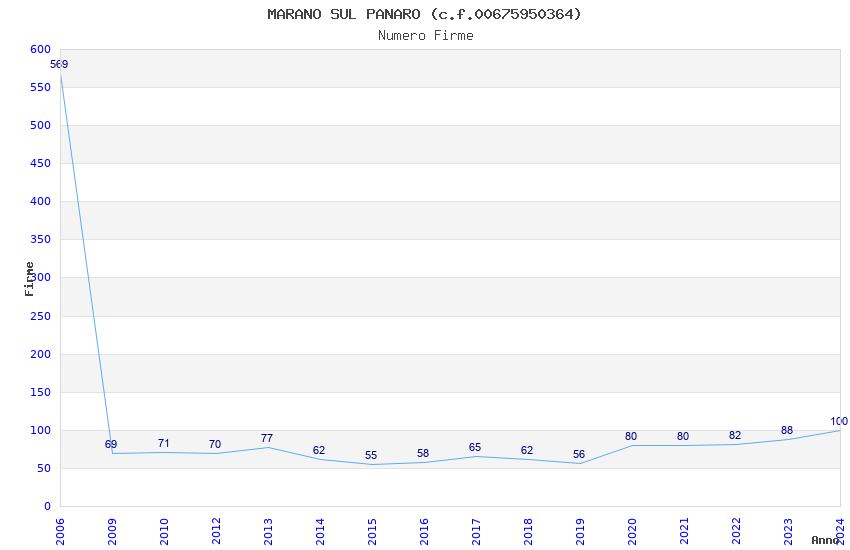Image resolution: width=850 pixels, height=550 pixels.
Task: Click the y-axis value 500
Action: [x=41, y=125]
